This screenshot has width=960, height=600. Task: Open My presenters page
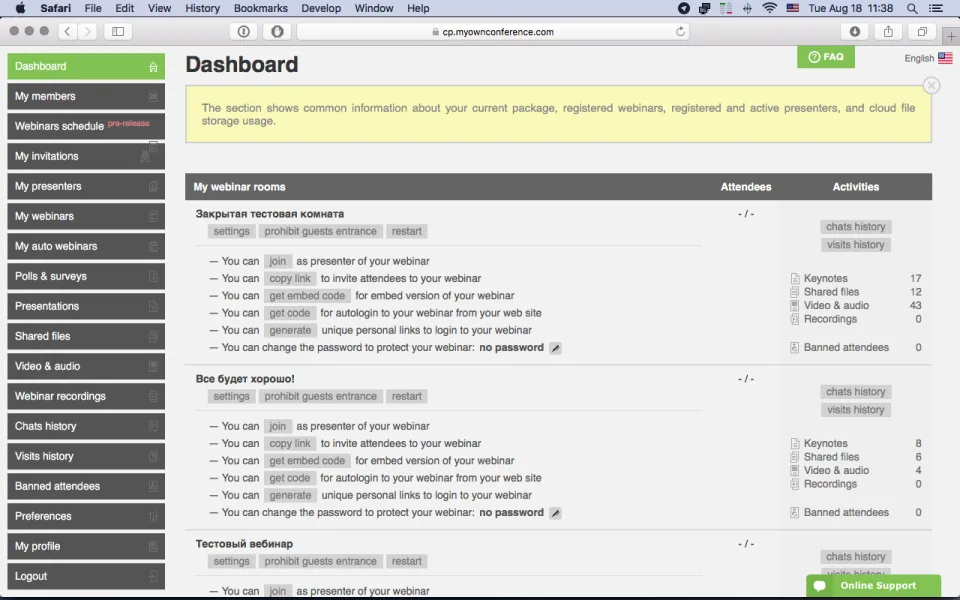tap(86, 186)
